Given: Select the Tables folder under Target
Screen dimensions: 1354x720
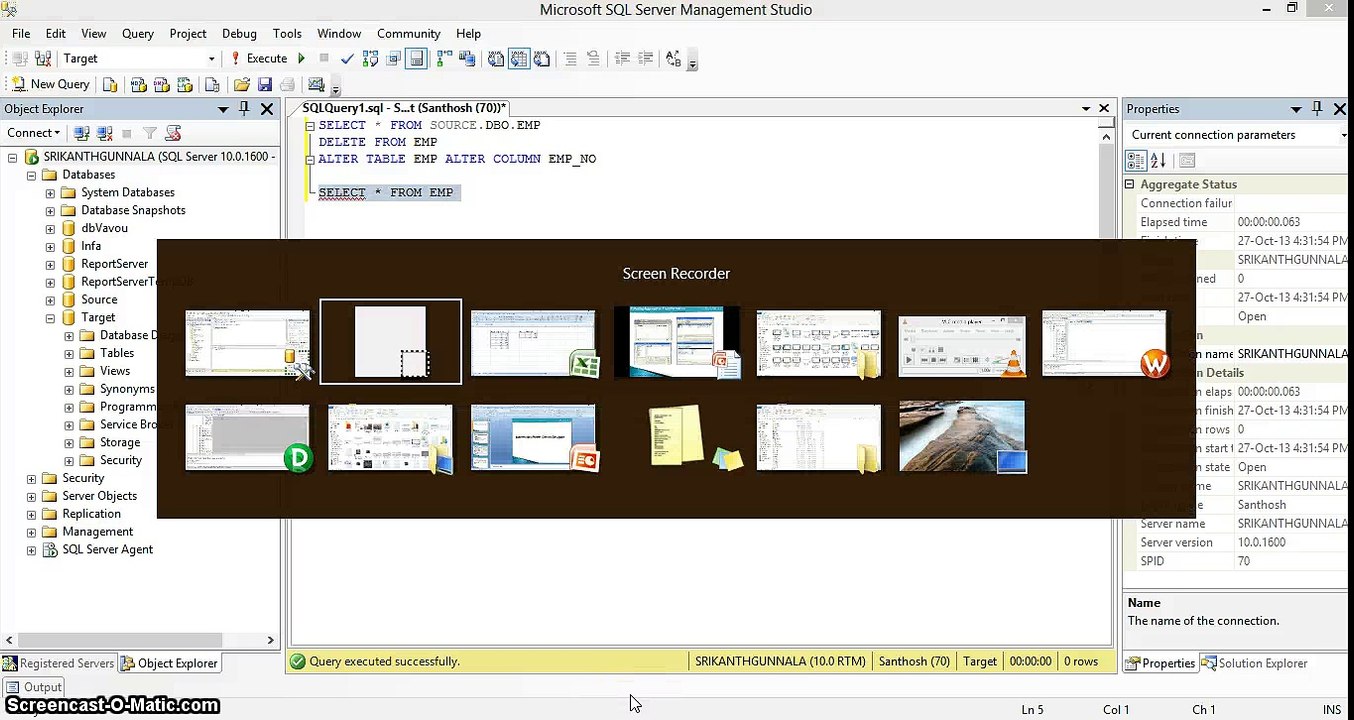Looking at the screenshot, I should tap(117, 353).
